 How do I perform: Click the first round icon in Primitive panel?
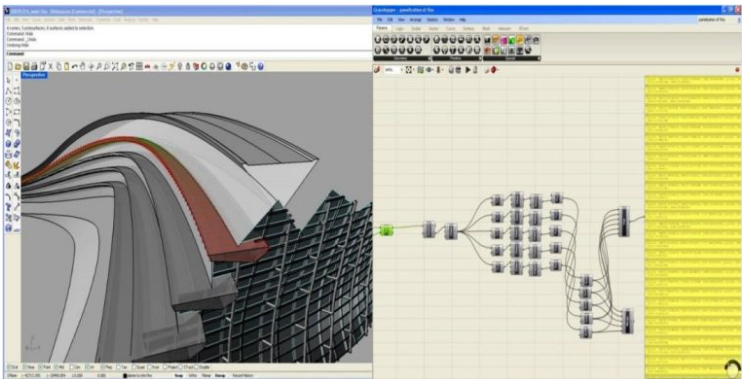tap(436, 40)
